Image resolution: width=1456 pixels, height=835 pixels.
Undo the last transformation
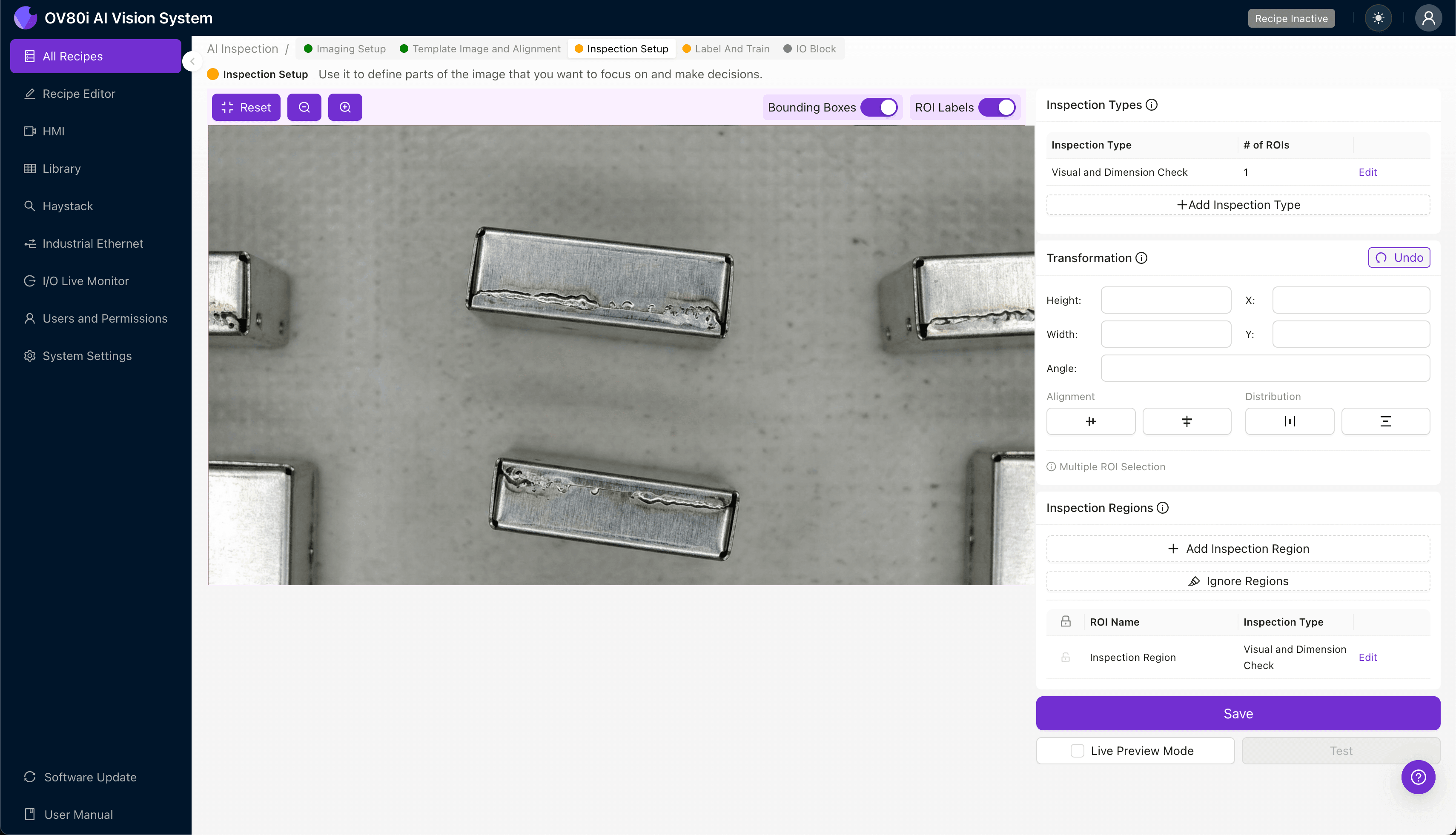[1399, 257]
